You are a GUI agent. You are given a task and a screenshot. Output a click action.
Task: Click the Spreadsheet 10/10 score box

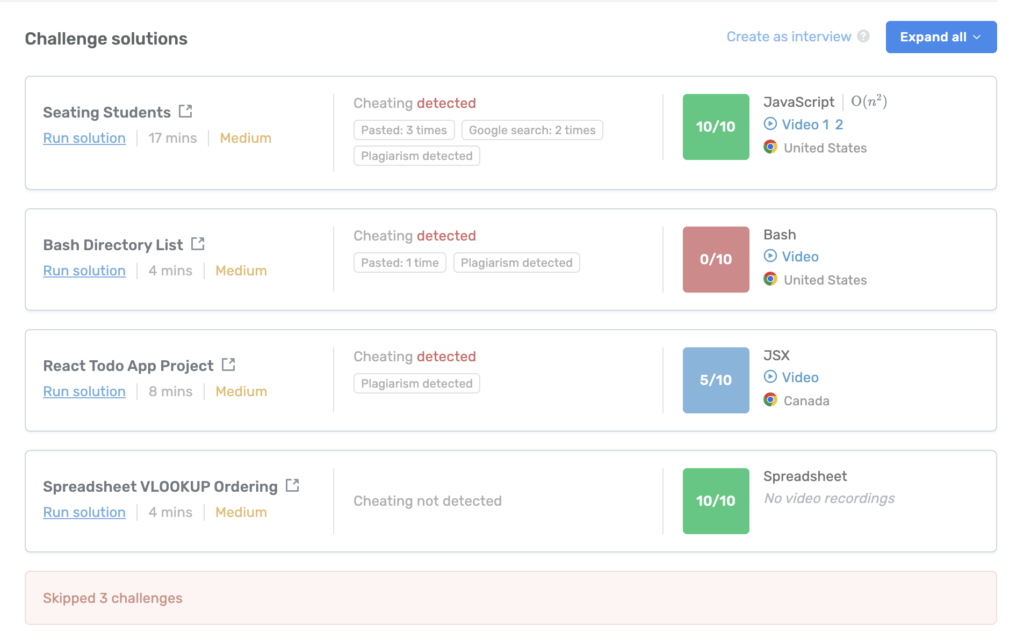click(x=716, y=501)
